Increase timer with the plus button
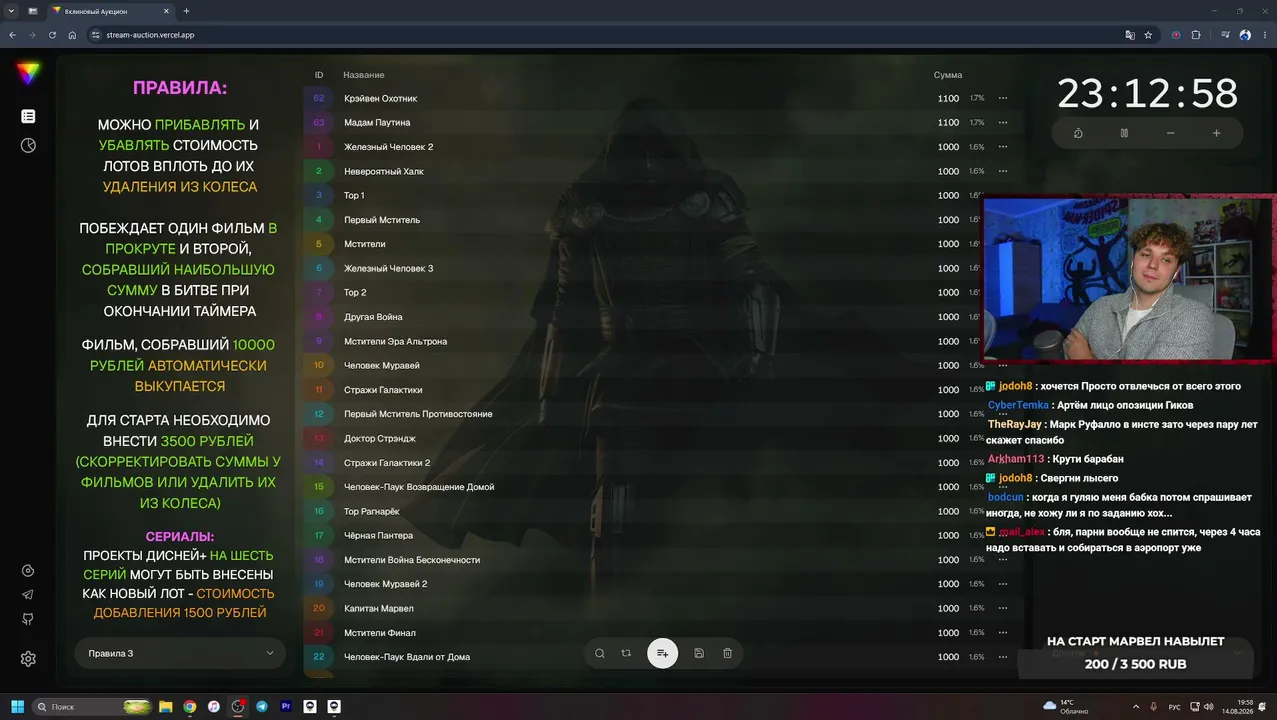Image resolution: width=1277 pixels, height=720 pixels. click(x=1216, y=133)
